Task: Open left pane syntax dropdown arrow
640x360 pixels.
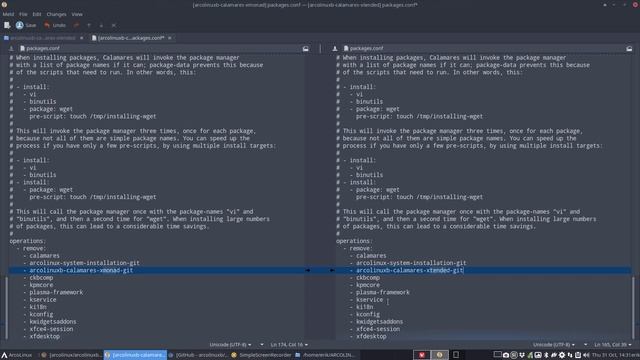Action: pos(262,345)
